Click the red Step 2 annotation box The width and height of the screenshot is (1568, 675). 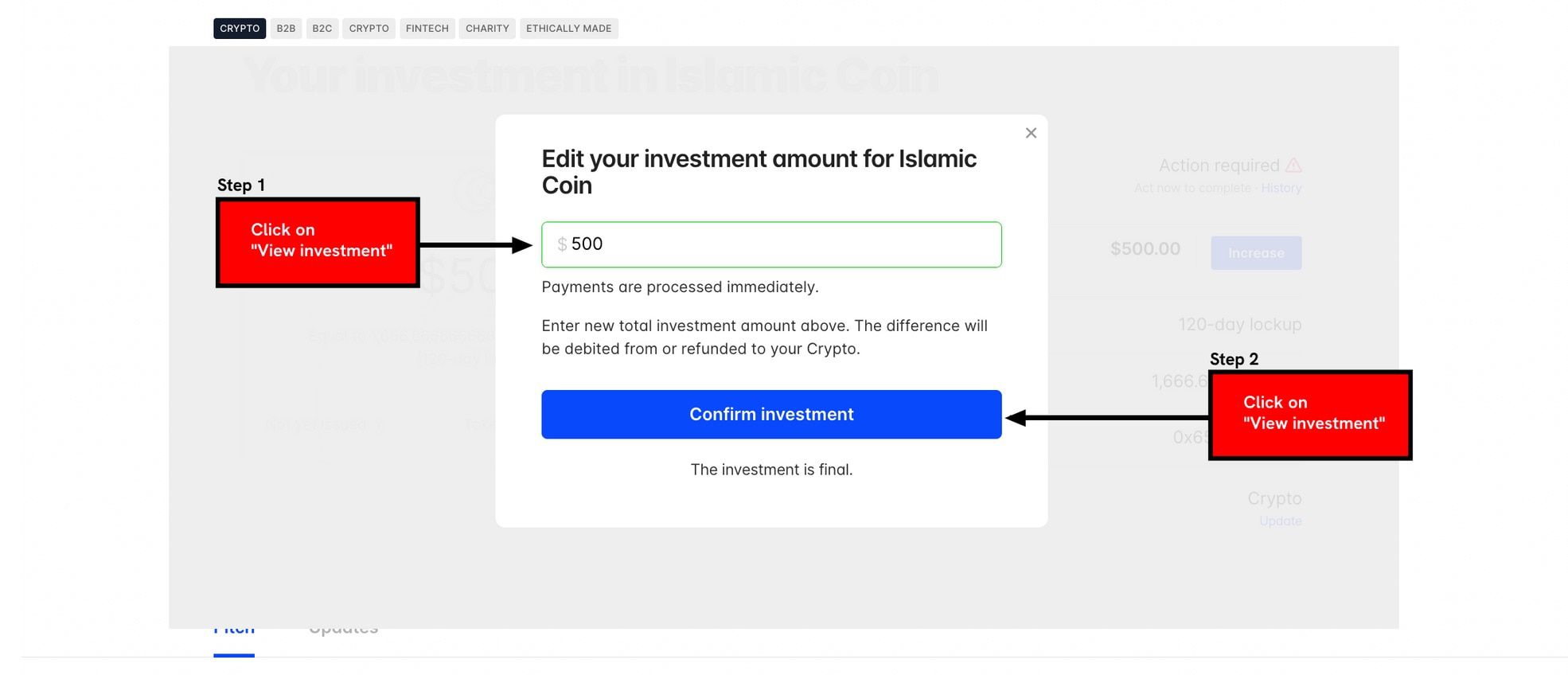(1310, 415)
